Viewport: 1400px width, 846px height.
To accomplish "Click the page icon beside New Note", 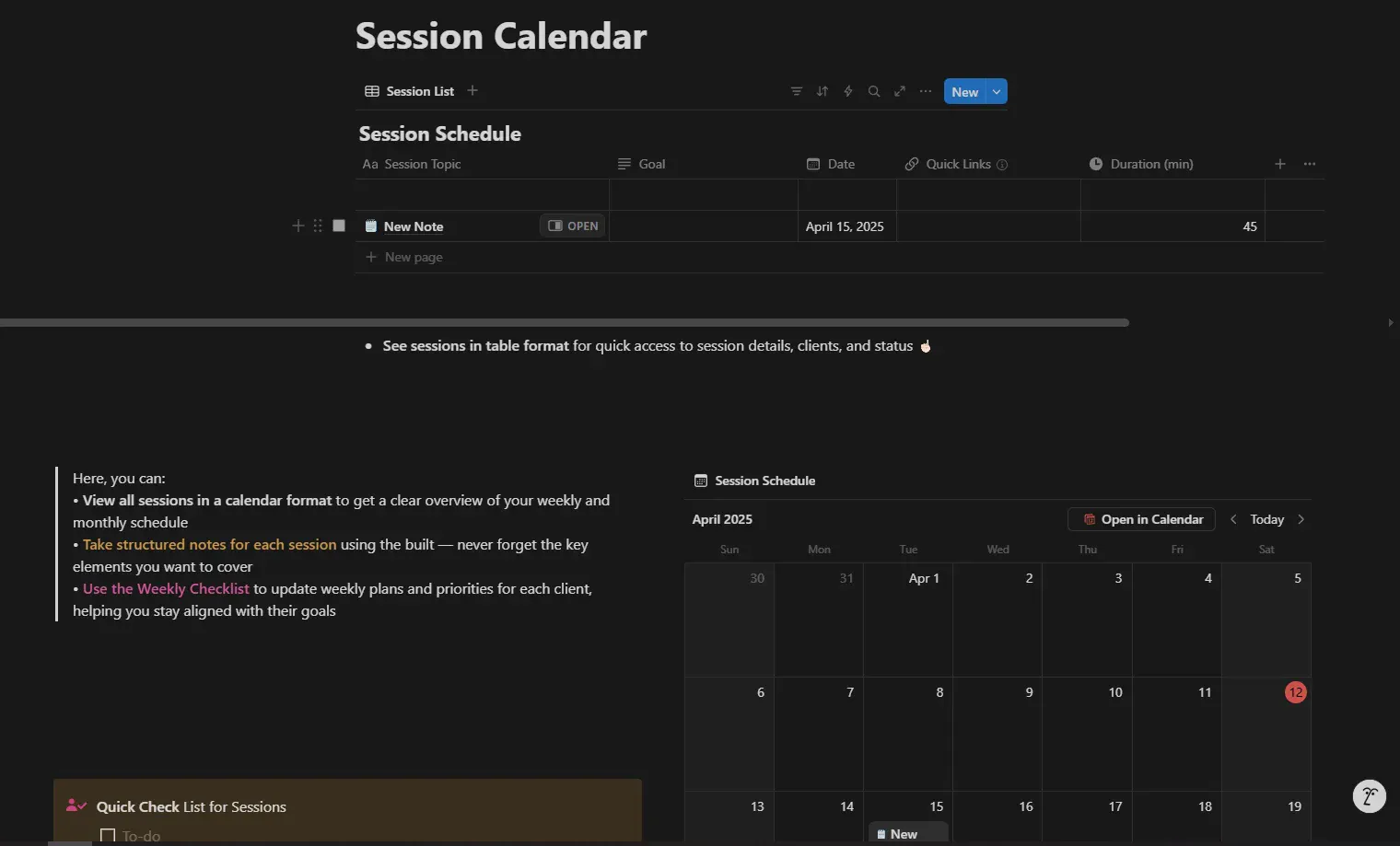I will (371, 226).
